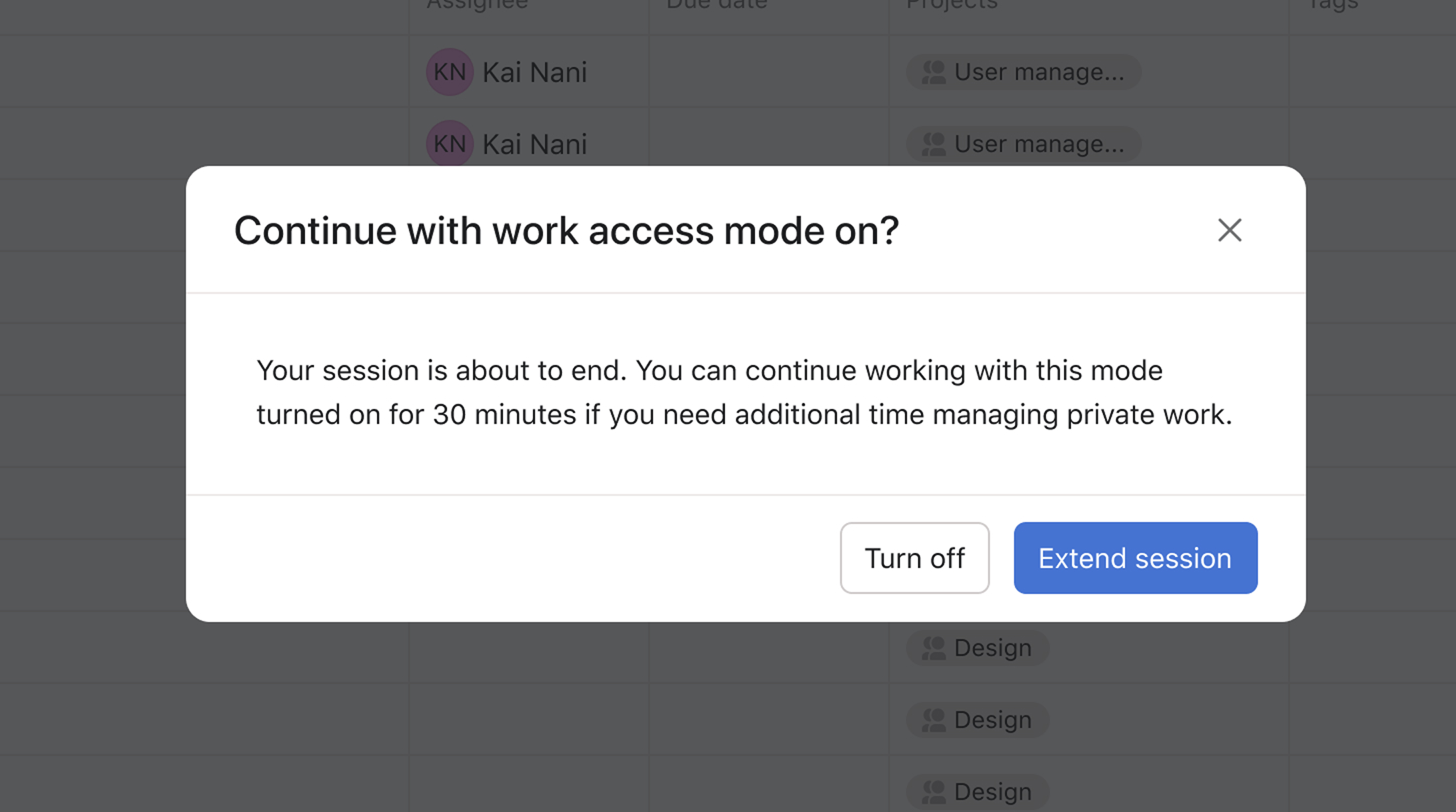Click the Kai Nani avatar in the first row
Screen dimensions: 1456x812
[x=449, y=71]
